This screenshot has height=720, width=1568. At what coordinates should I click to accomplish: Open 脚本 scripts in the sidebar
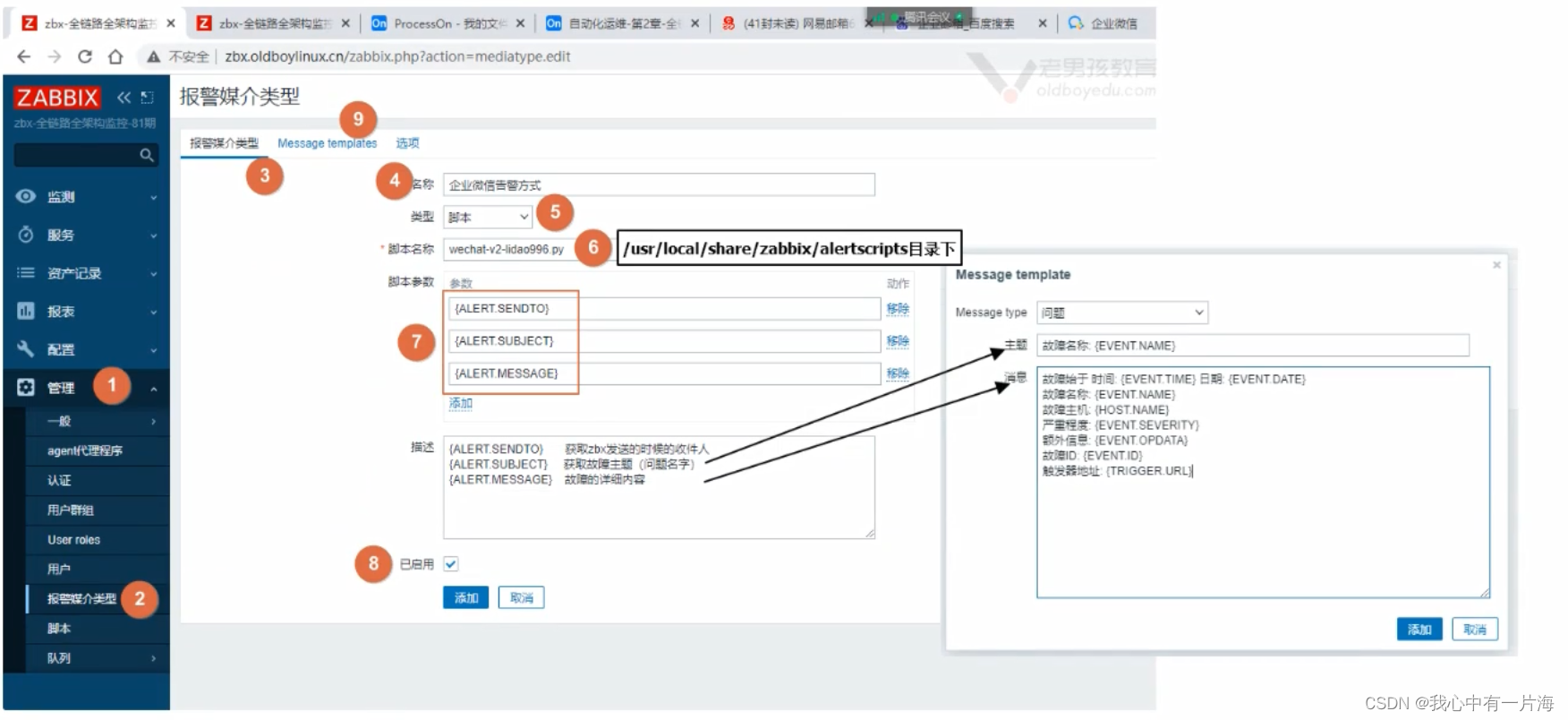coord(59,628)
